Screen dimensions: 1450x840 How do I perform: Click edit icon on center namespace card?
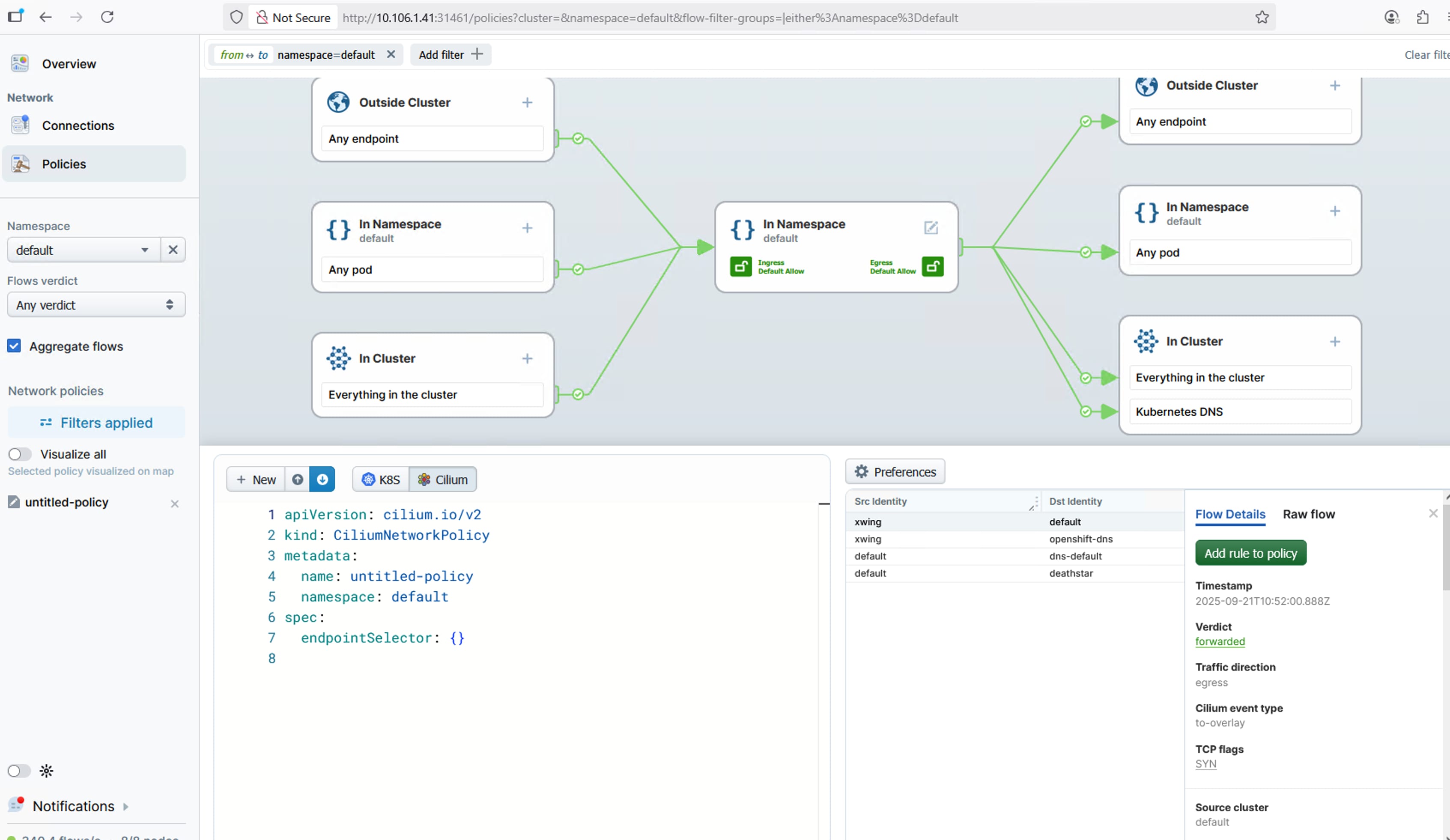coord(931,228)
